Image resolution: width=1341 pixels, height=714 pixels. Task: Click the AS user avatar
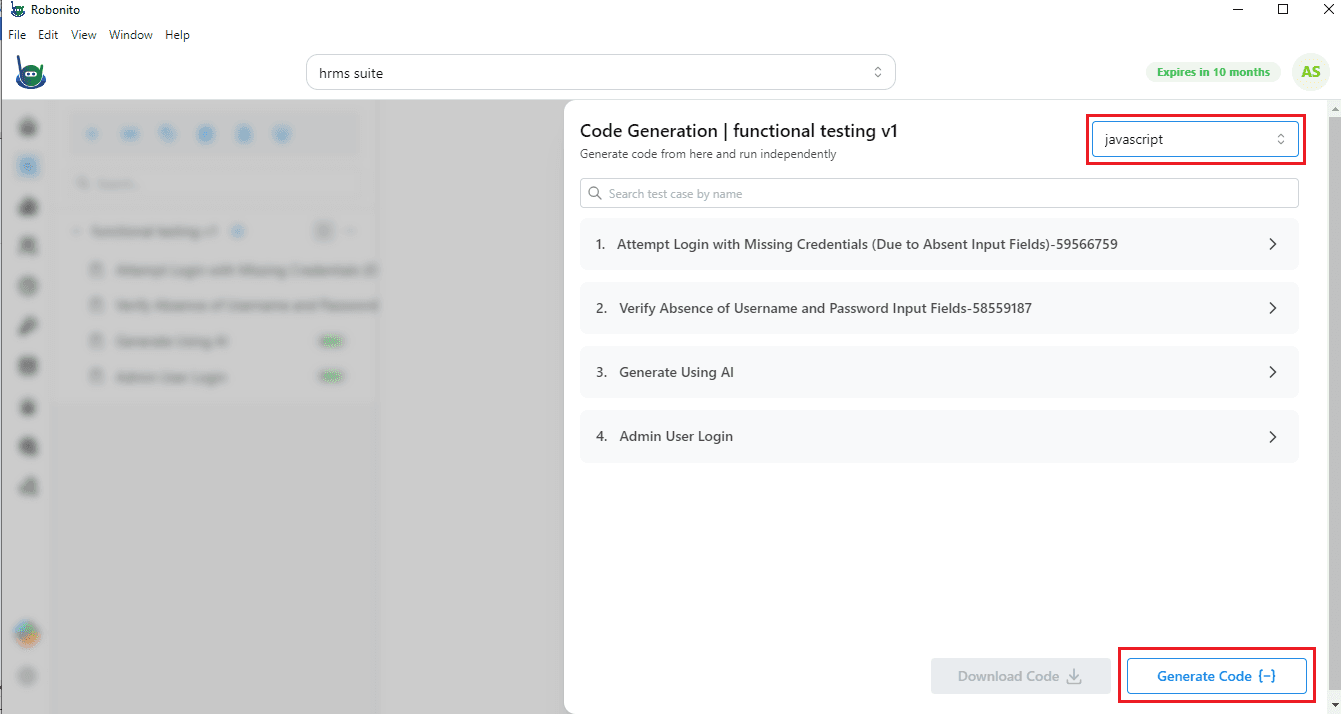click(x=1310, y=72)
